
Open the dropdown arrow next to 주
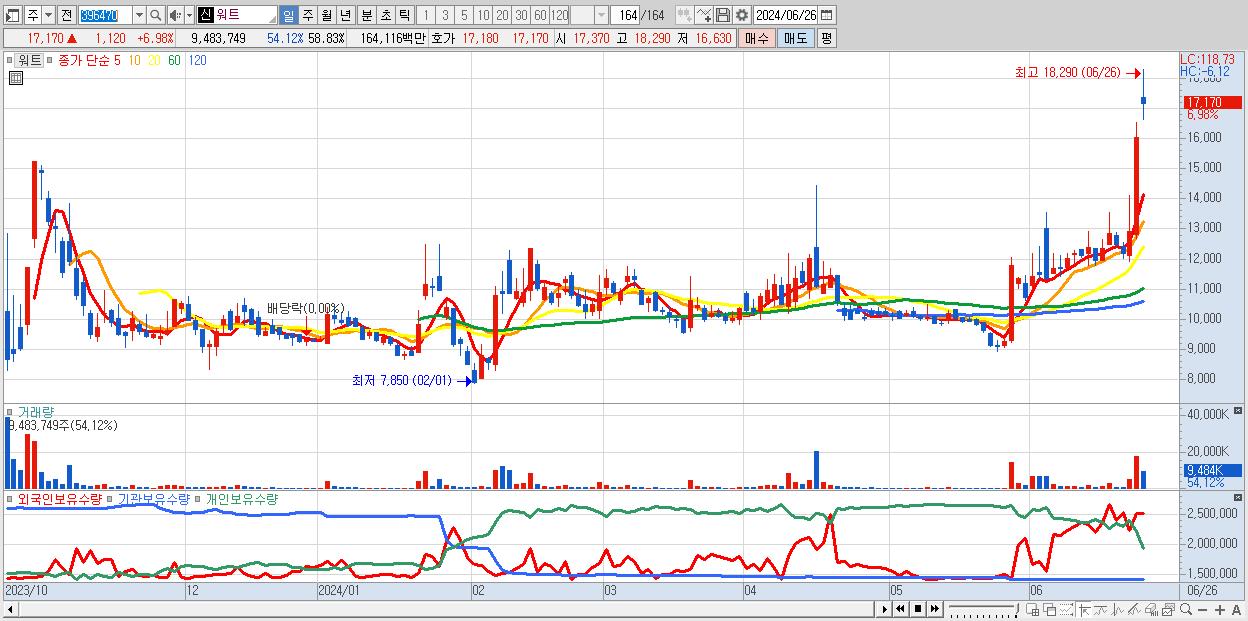(48, 15)
